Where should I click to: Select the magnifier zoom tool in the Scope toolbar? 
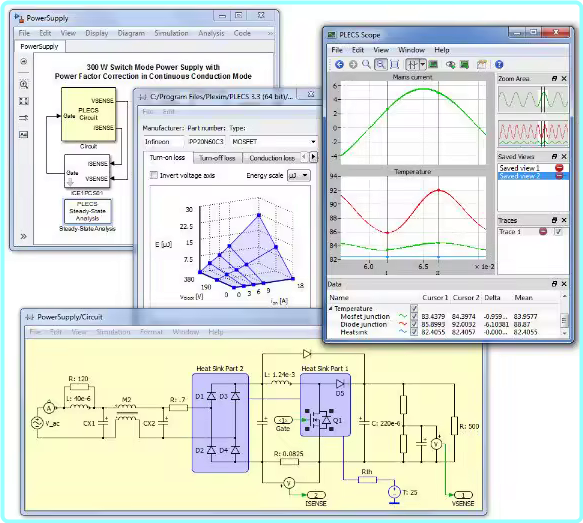point(366,64)
